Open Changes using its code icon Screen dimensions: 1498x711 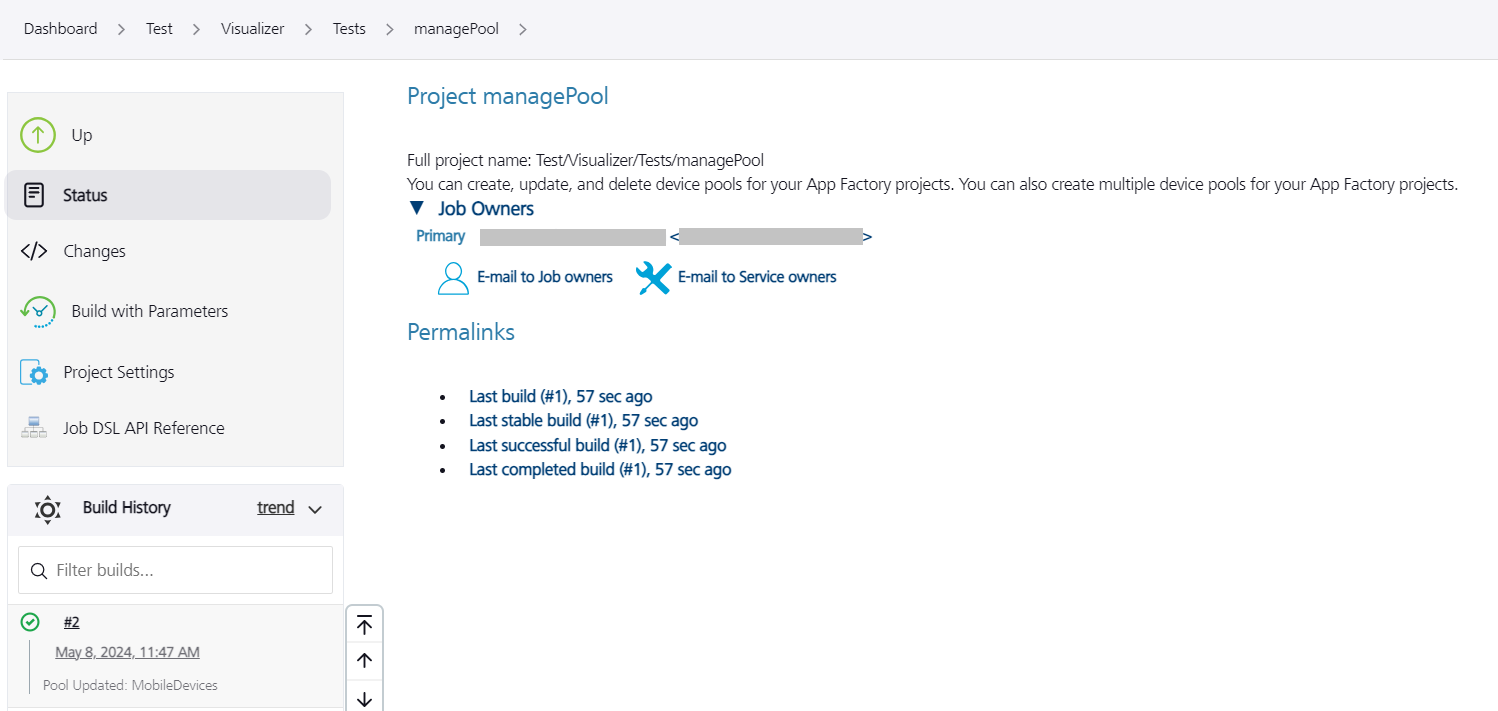click(x=36, y=251)
